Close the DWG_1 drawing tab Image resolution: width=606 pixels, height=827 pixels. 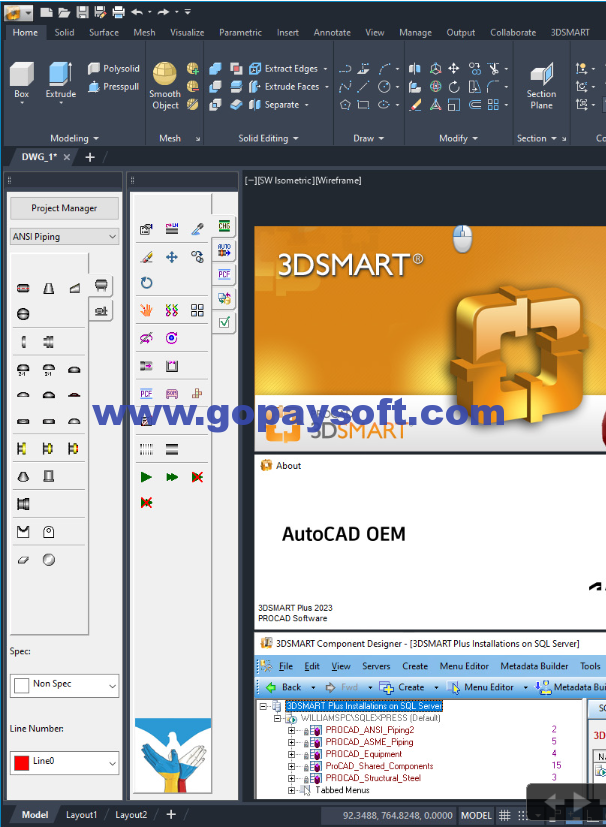(x=67, y=157)
